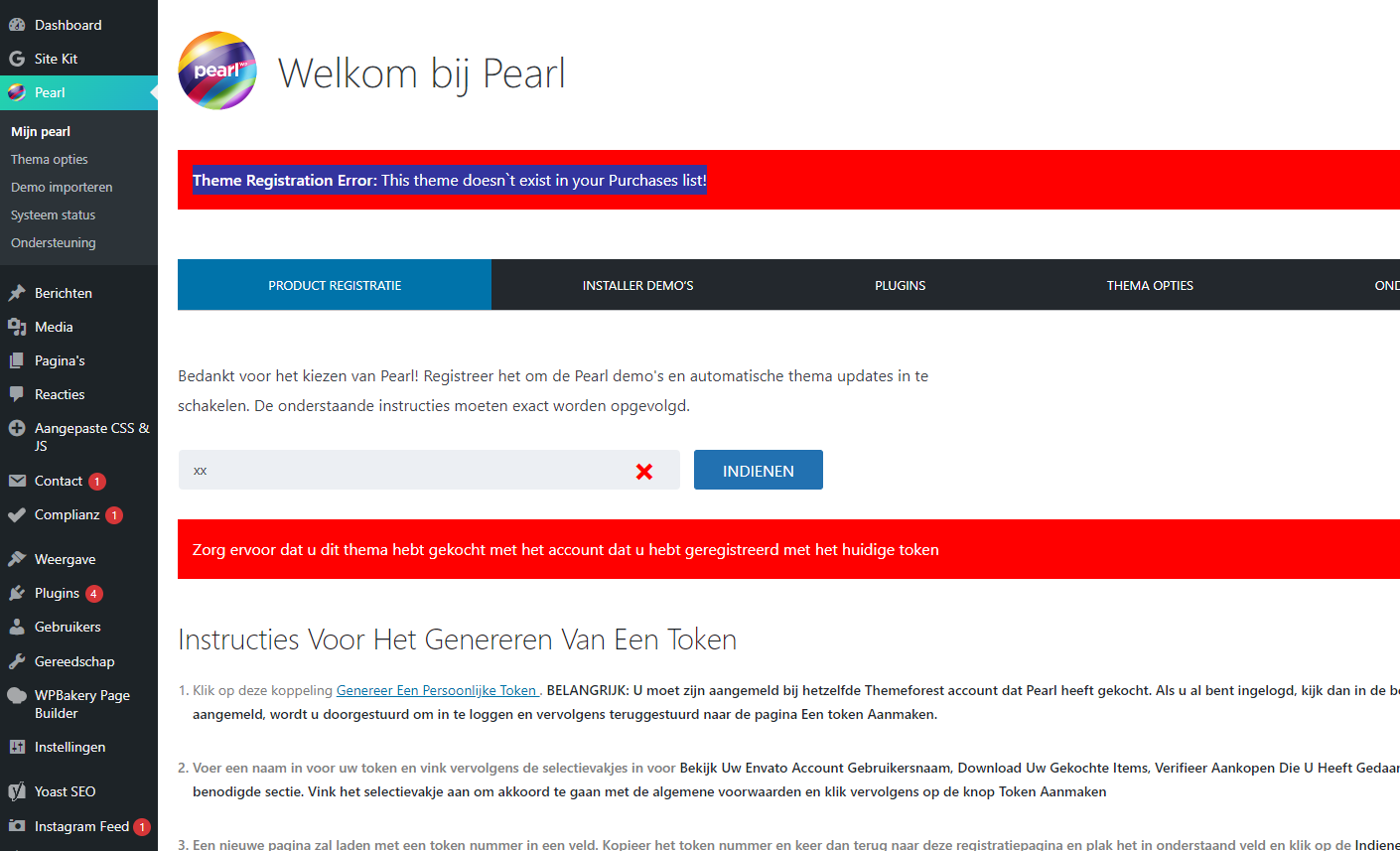The width and height of the screenshot is (1400, 851).
Task: Click the Complianz notification badge
Action: click(x=114, y=515)
